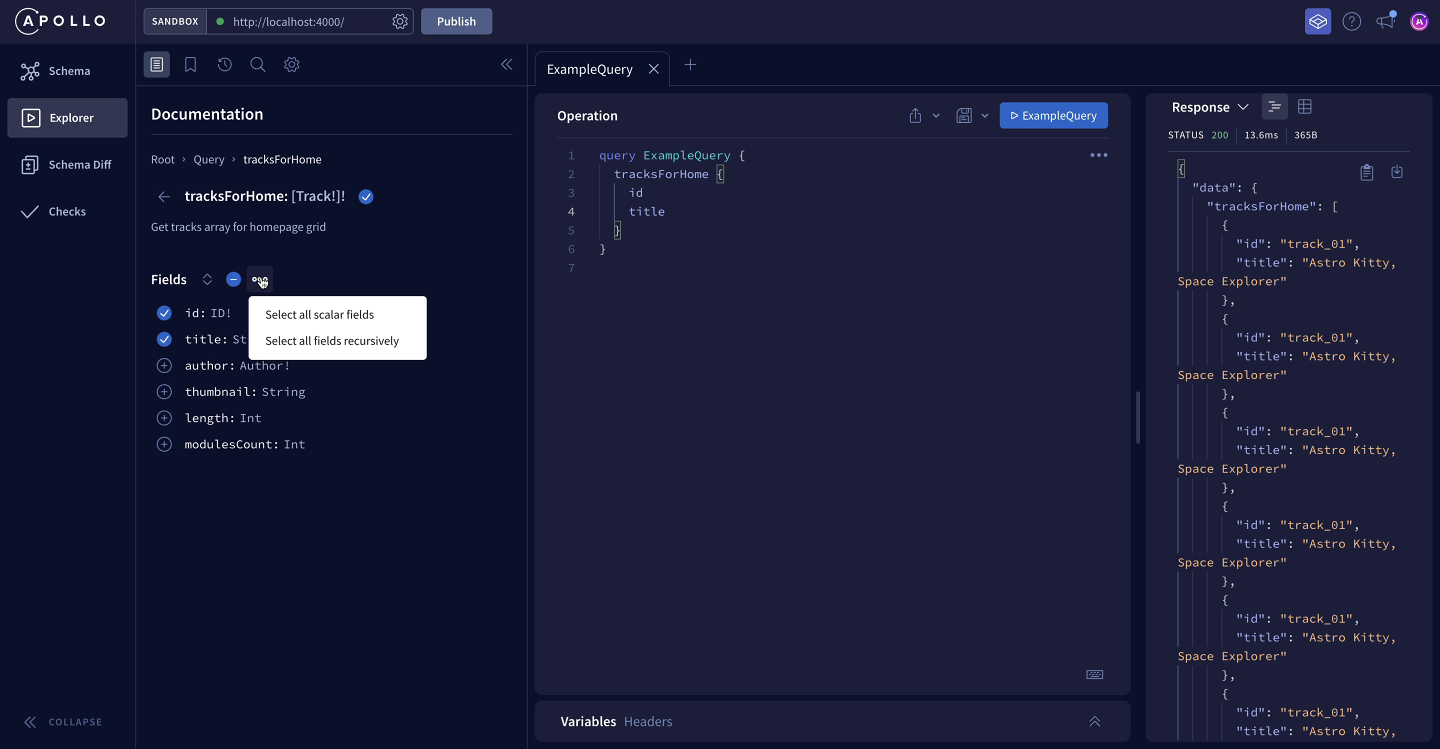This screenshot has width=1440, height=749.
Task: Switch response to table view
Action: click(1305, 107)
